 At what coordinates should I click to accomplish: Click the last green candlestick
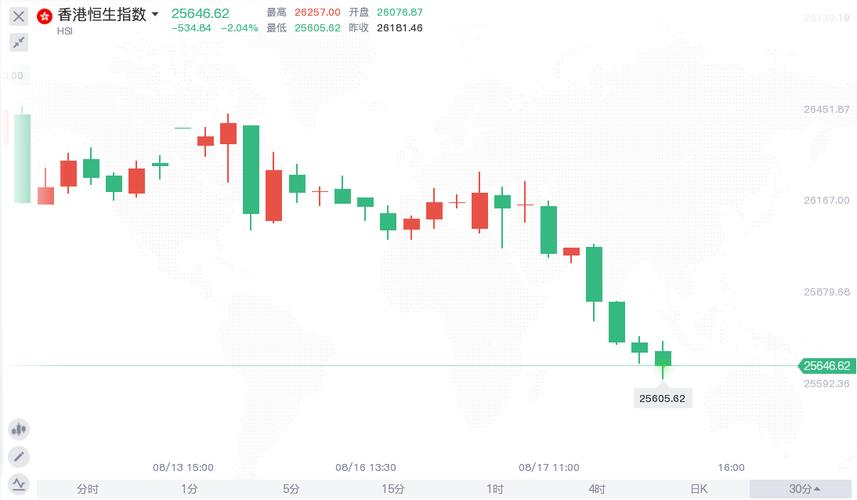click(x=663, y=358)
